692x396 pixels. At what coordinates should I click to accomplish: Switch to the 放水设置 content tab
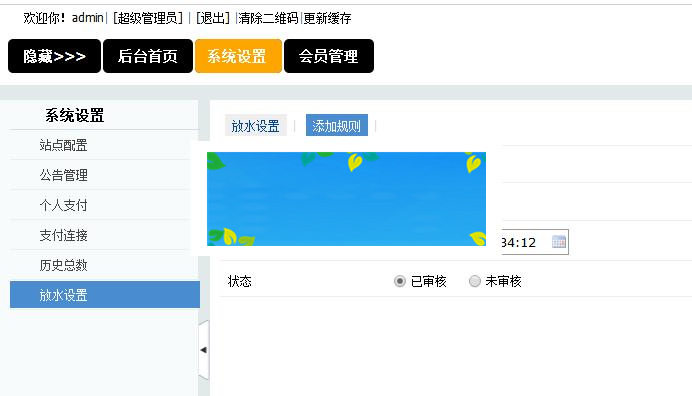click(x=256, y=126)
